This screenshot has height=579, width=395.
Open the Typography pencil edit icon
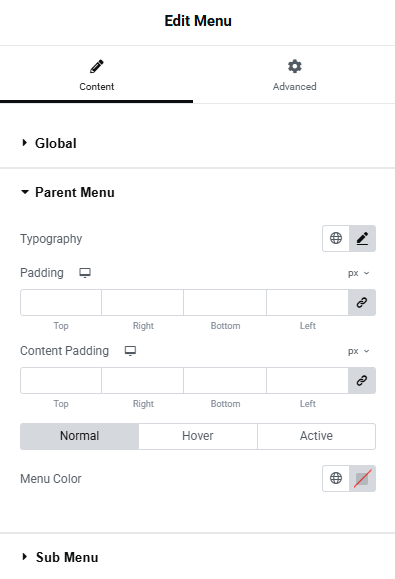[363, 238]
